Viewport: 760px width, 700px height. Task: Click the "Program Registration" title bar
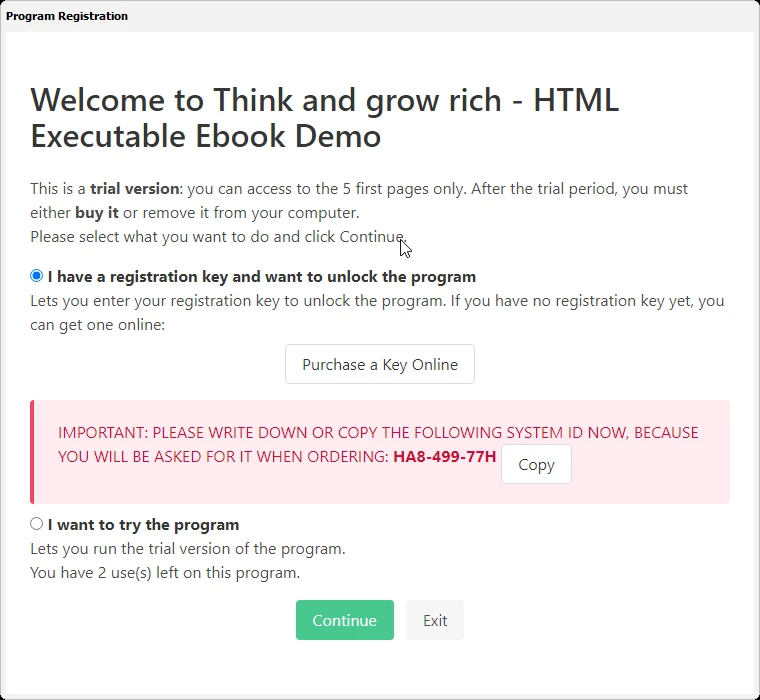tap(67, 16)
